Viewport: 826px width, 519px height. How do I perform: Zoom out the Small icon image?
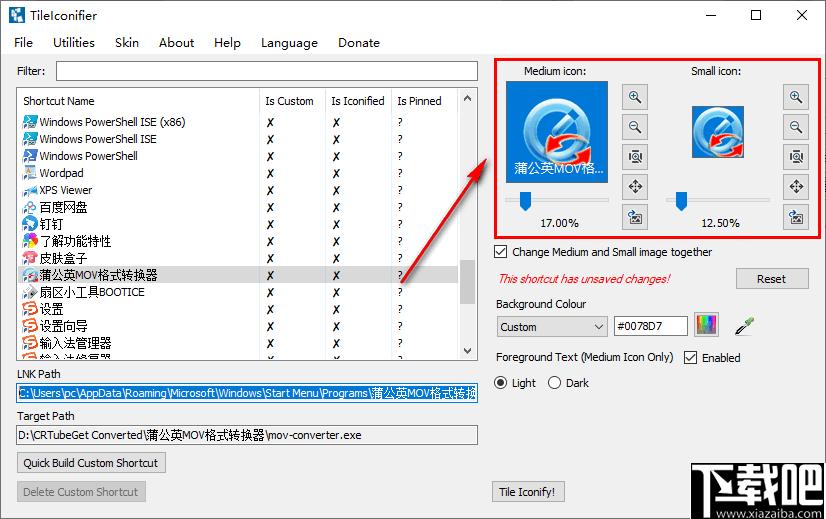tap(795, 127)
